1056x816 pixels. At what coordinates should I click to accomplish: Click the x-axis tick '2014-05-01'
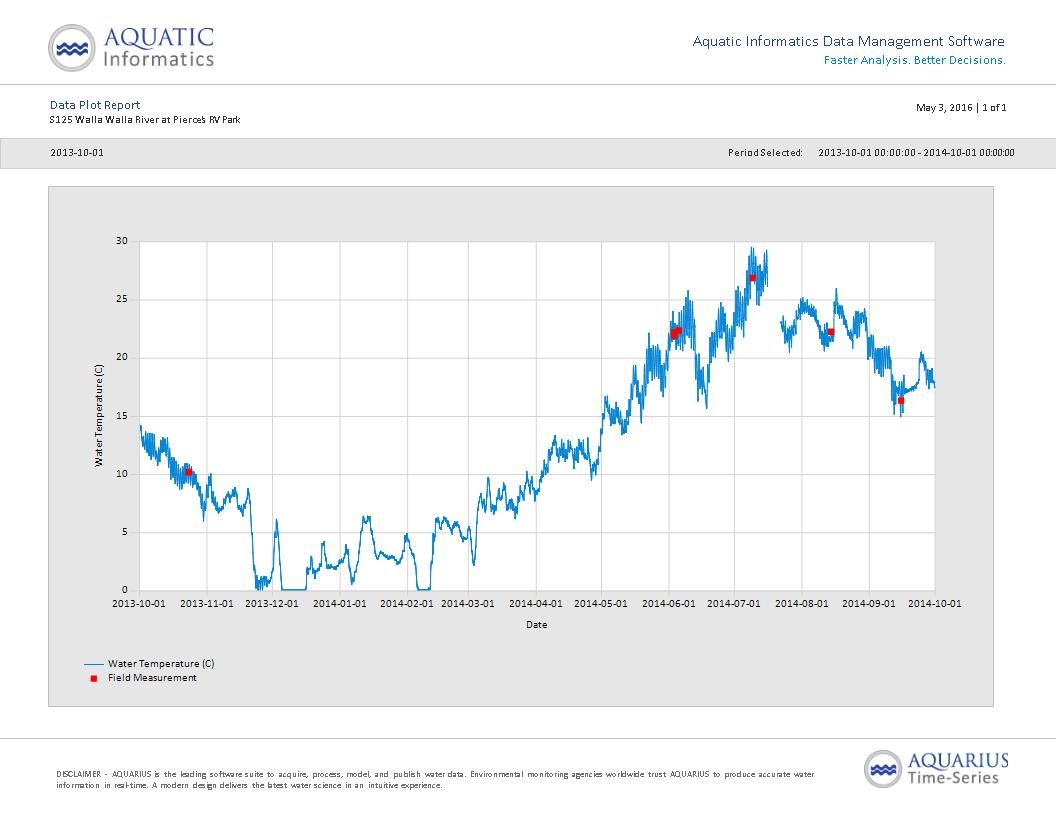pyautogui.click(x=601, y=604)
